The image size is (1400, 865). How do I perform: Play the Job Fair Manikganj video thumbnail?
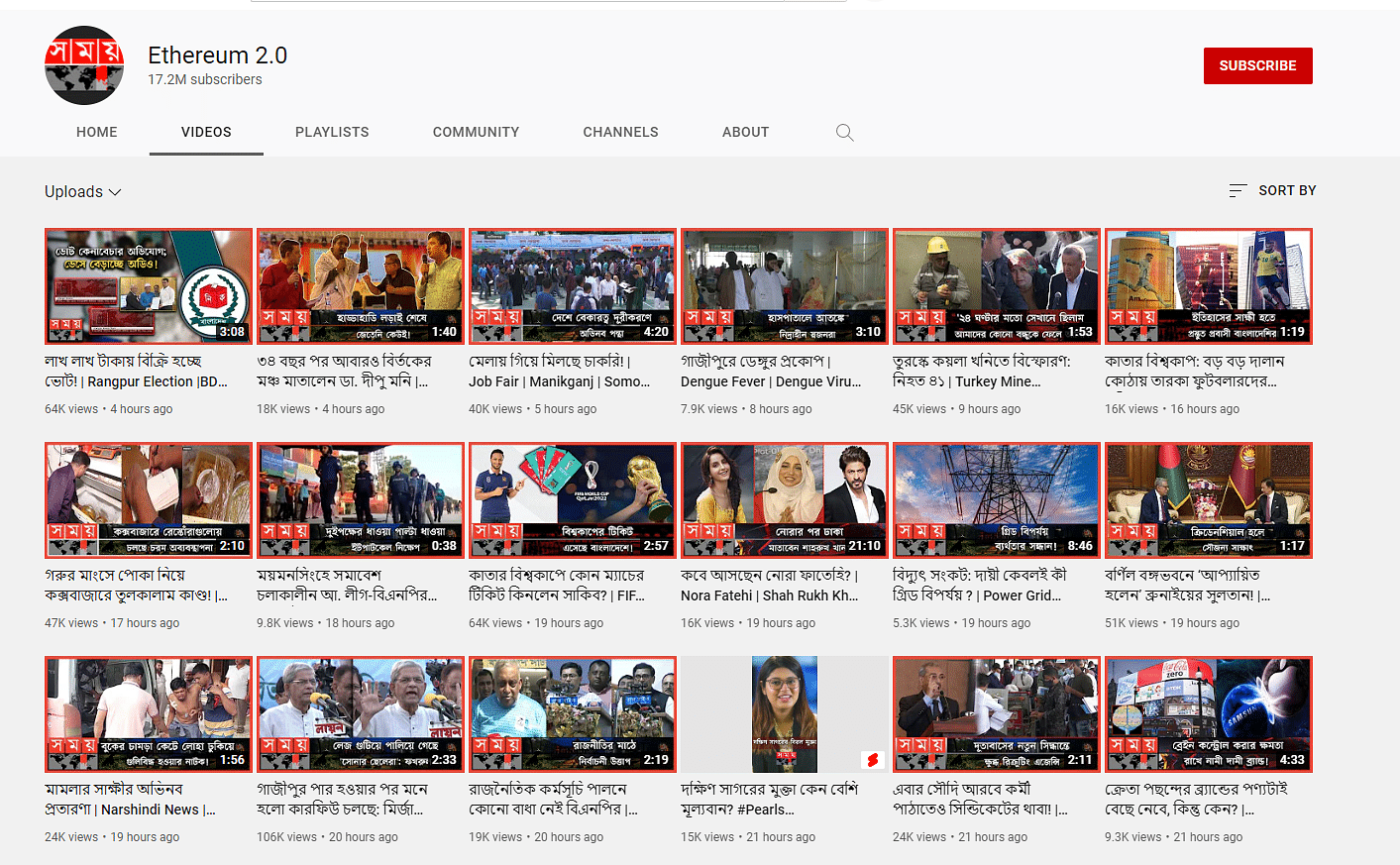[573, 286]
